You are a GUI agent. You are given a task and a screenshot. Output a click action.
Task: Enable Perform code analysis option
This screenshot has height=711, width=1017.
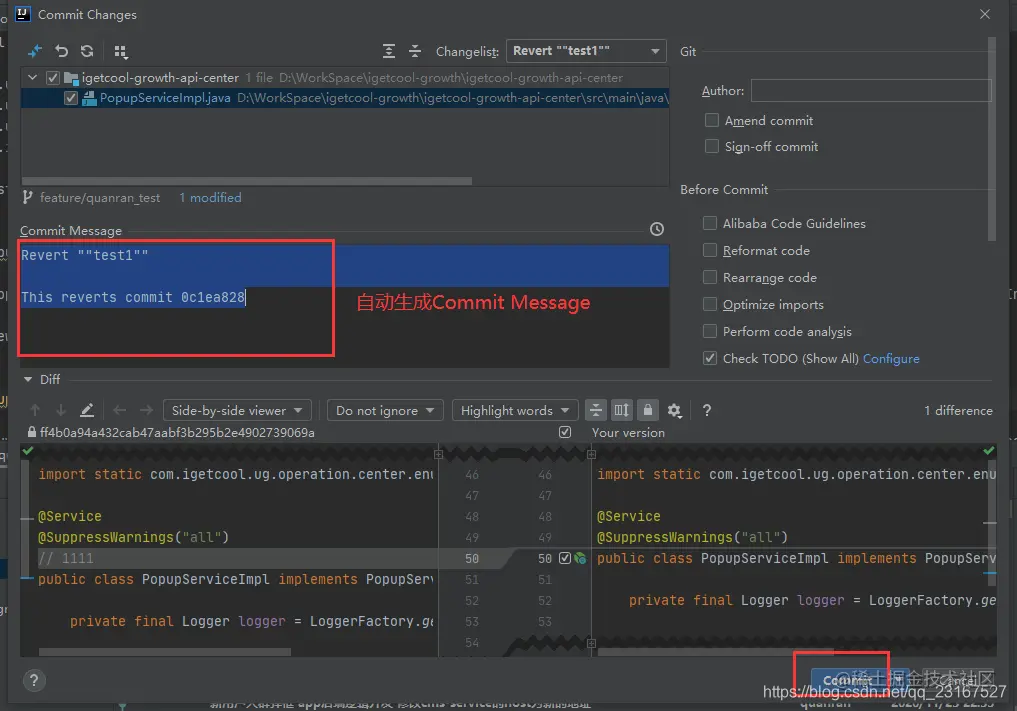[x=710, y=331]
